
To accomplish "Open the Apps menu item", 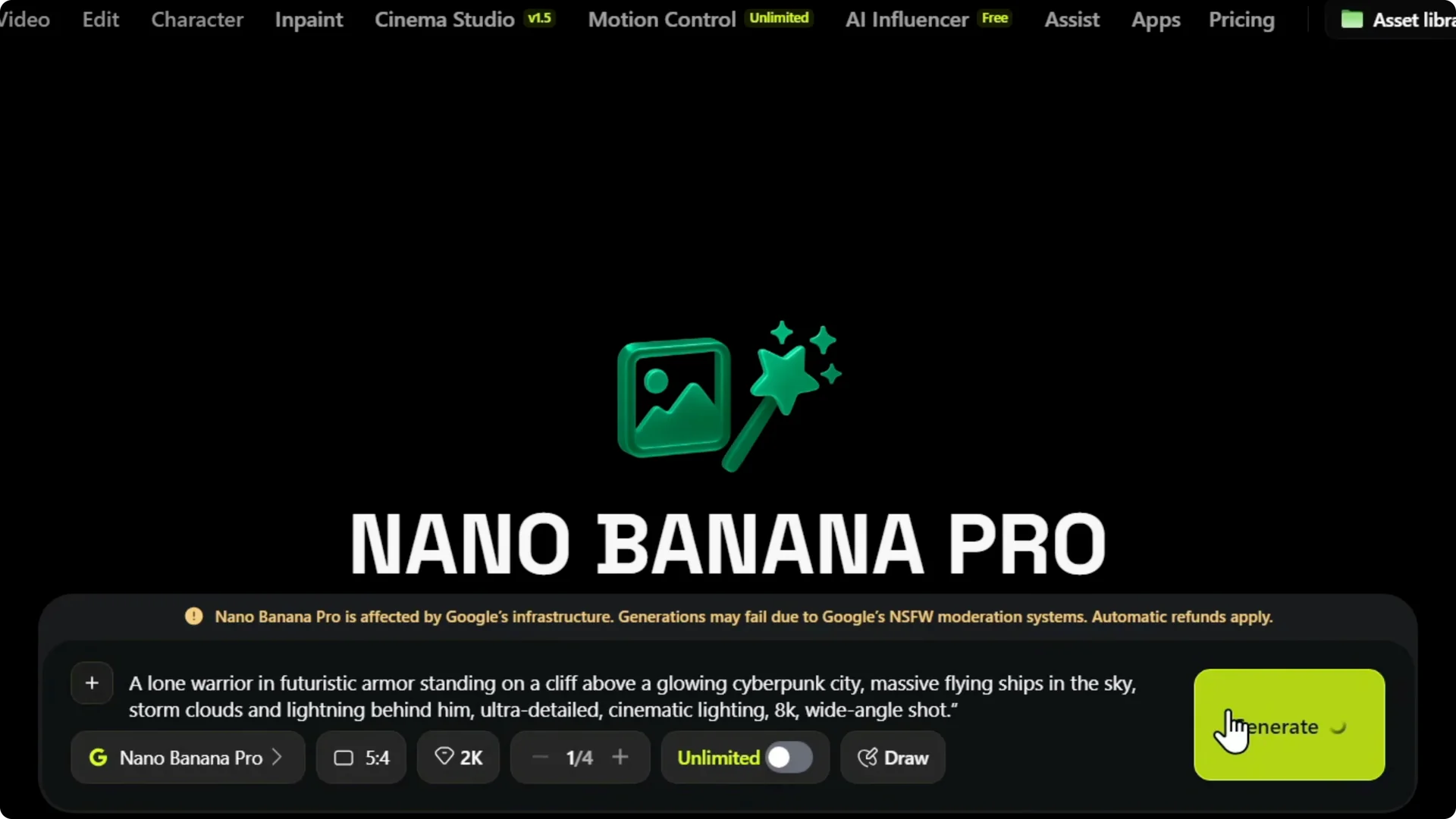I will point(1156,20).
